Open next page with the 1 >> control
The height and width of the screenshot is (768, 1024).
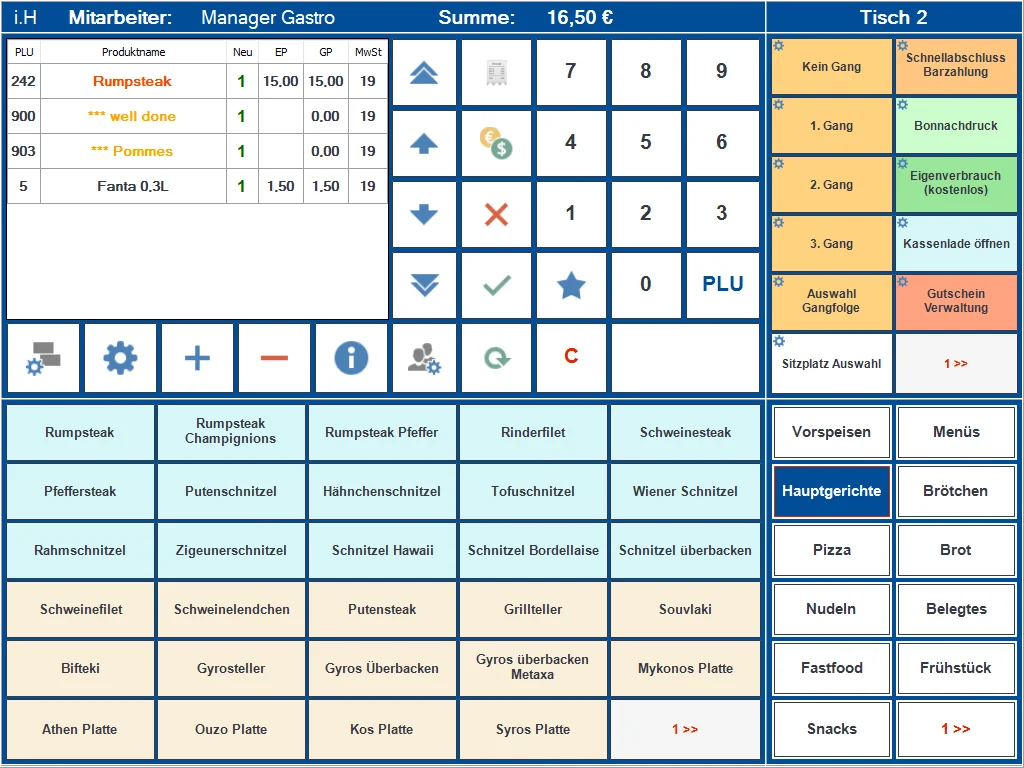(685, 731)
